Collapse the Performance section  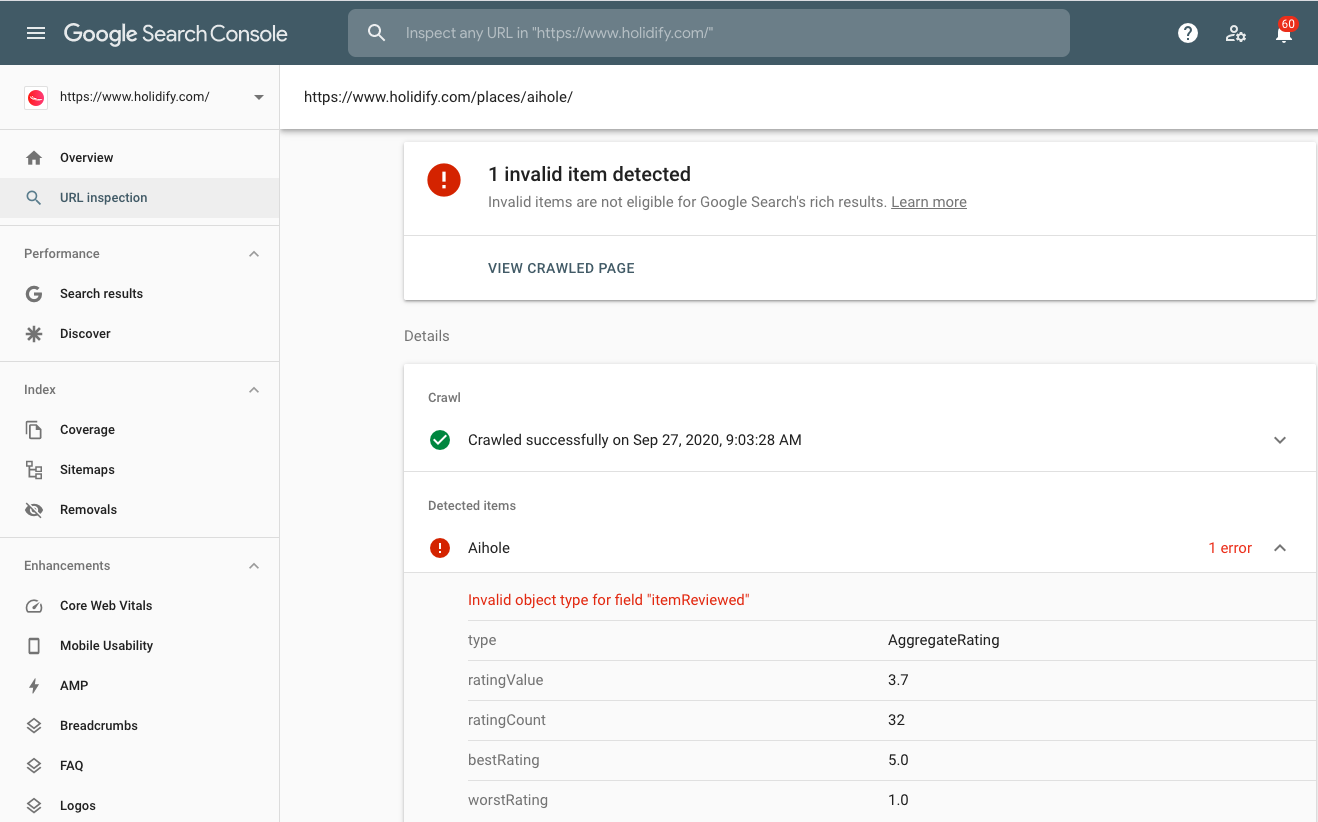coord(254,254)
